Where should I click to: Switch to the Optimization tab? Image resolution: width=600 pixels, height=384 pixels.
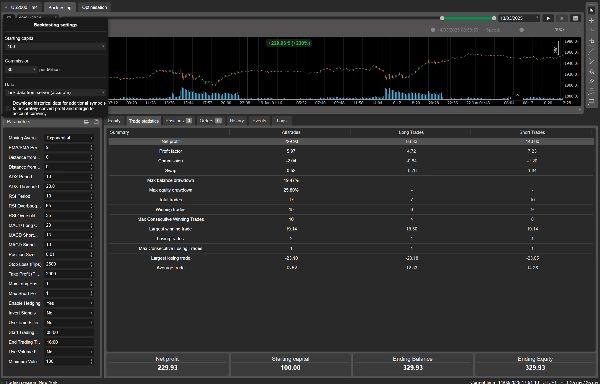[x=95, y=7]
